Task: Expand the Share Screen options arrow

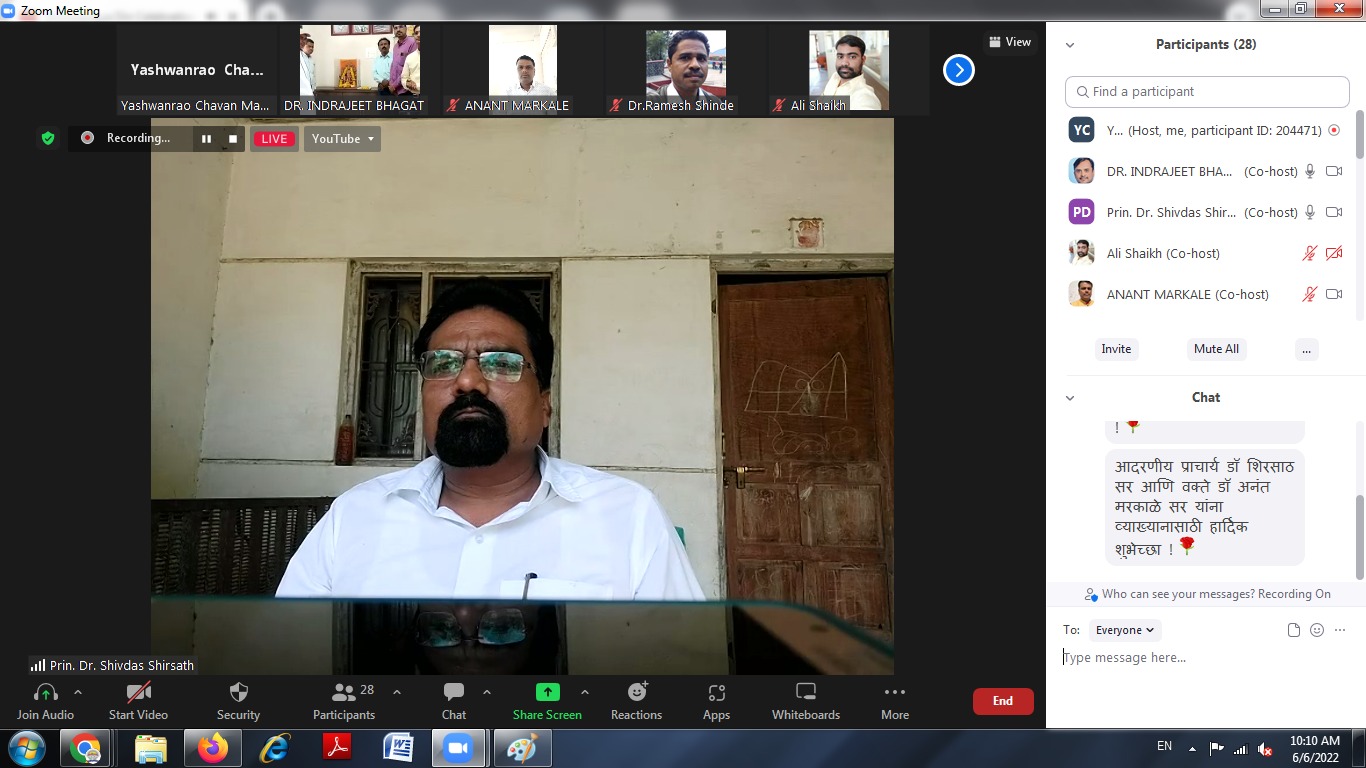Action: pos(585,692)
